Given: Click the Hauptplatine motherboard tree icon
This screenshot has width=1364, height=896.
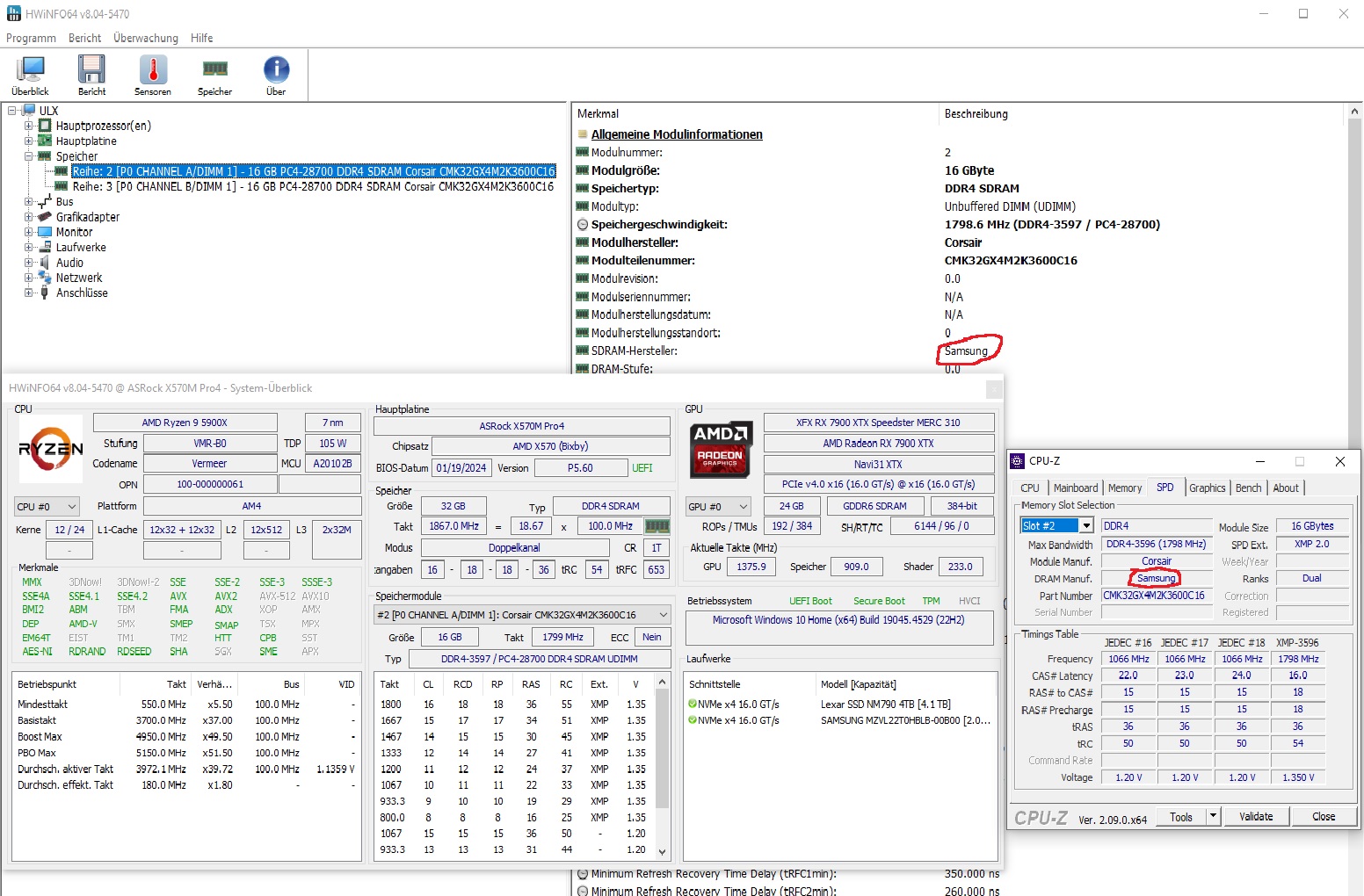Looking at the screenshot, I should click(45, 141).
